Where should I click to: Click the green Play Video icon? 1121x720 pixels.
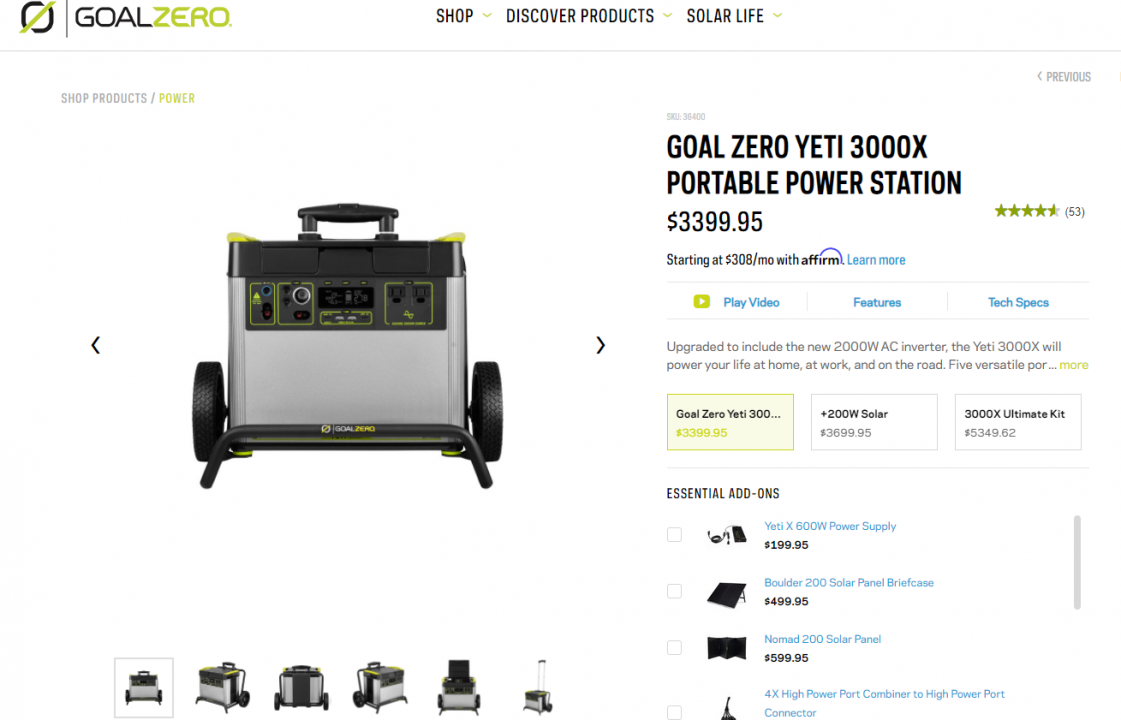tap(701, 302)
